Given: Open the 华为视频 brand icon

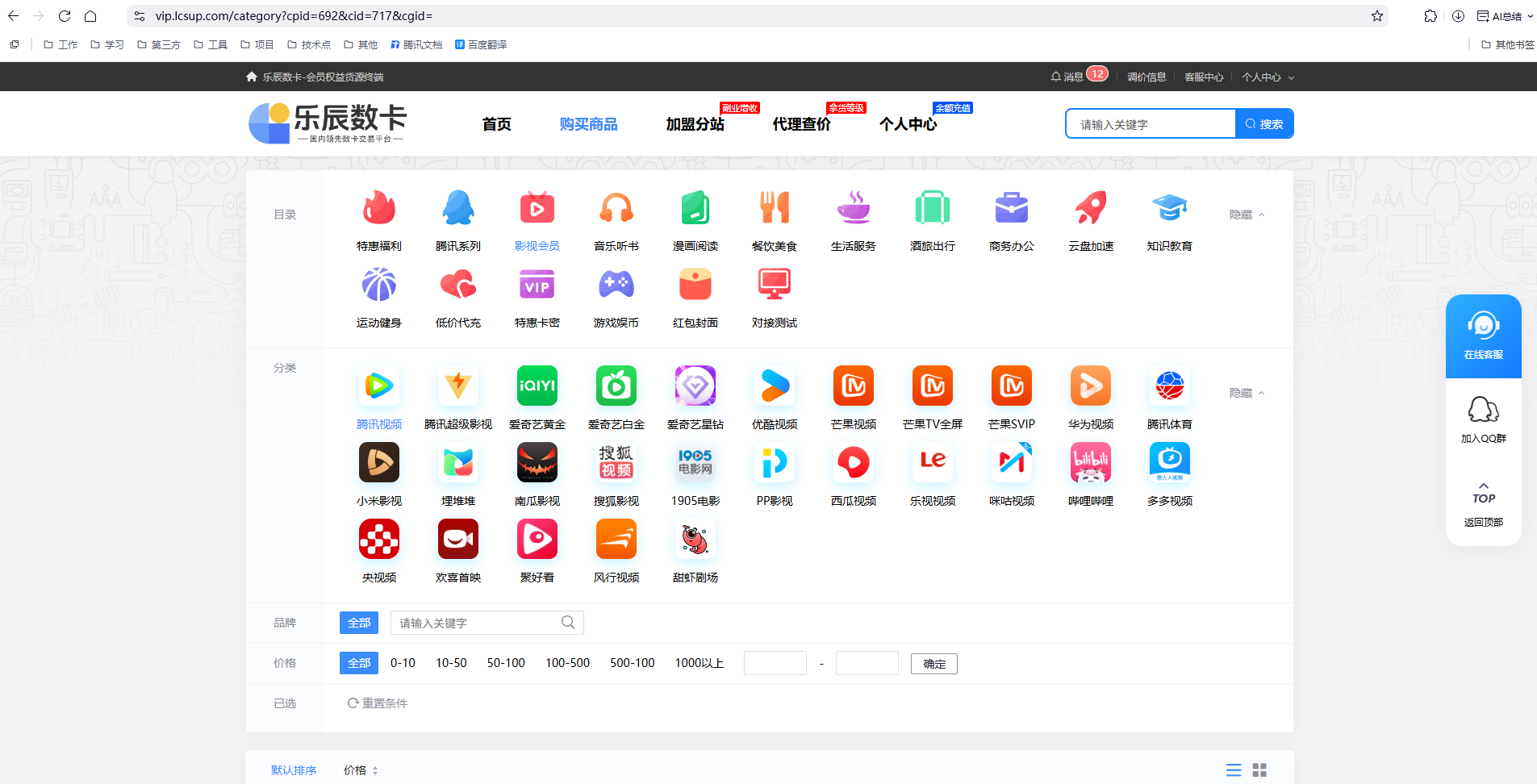Looking at the screenshot, I should pos(1091,386).
